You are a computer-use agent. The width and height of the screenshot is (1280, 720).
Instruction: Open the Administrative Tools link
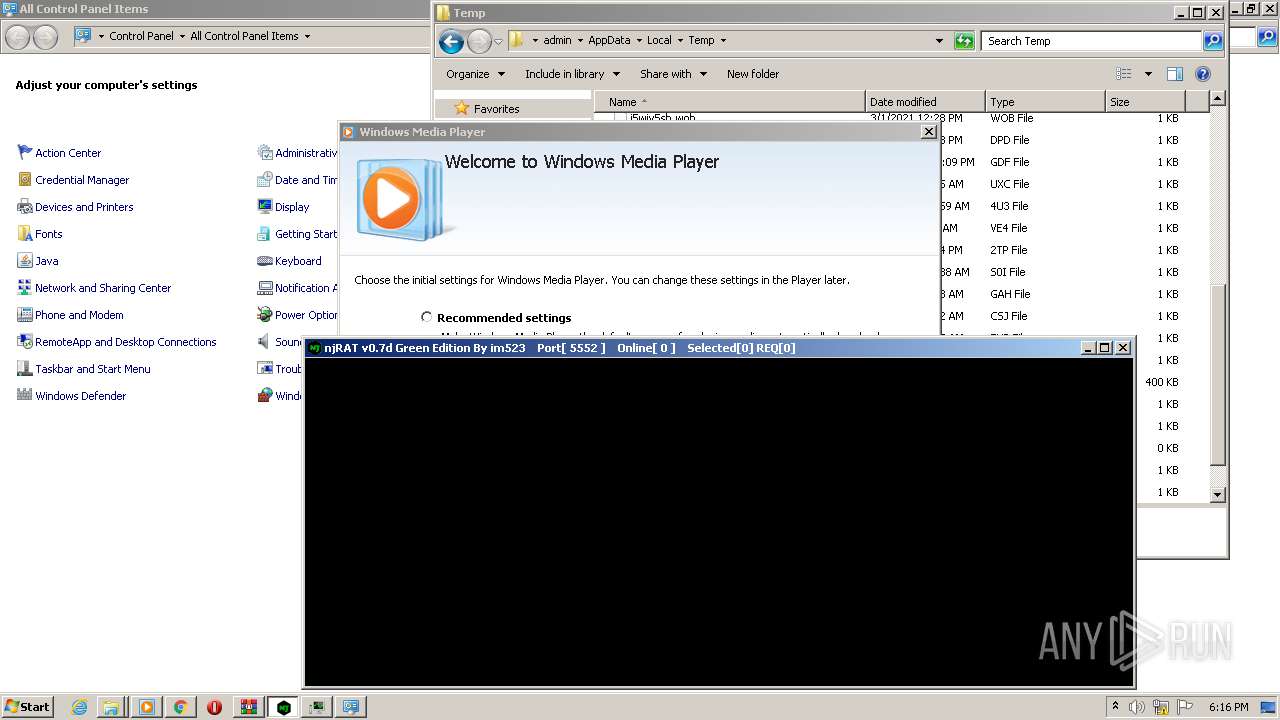tap(306, 153)
